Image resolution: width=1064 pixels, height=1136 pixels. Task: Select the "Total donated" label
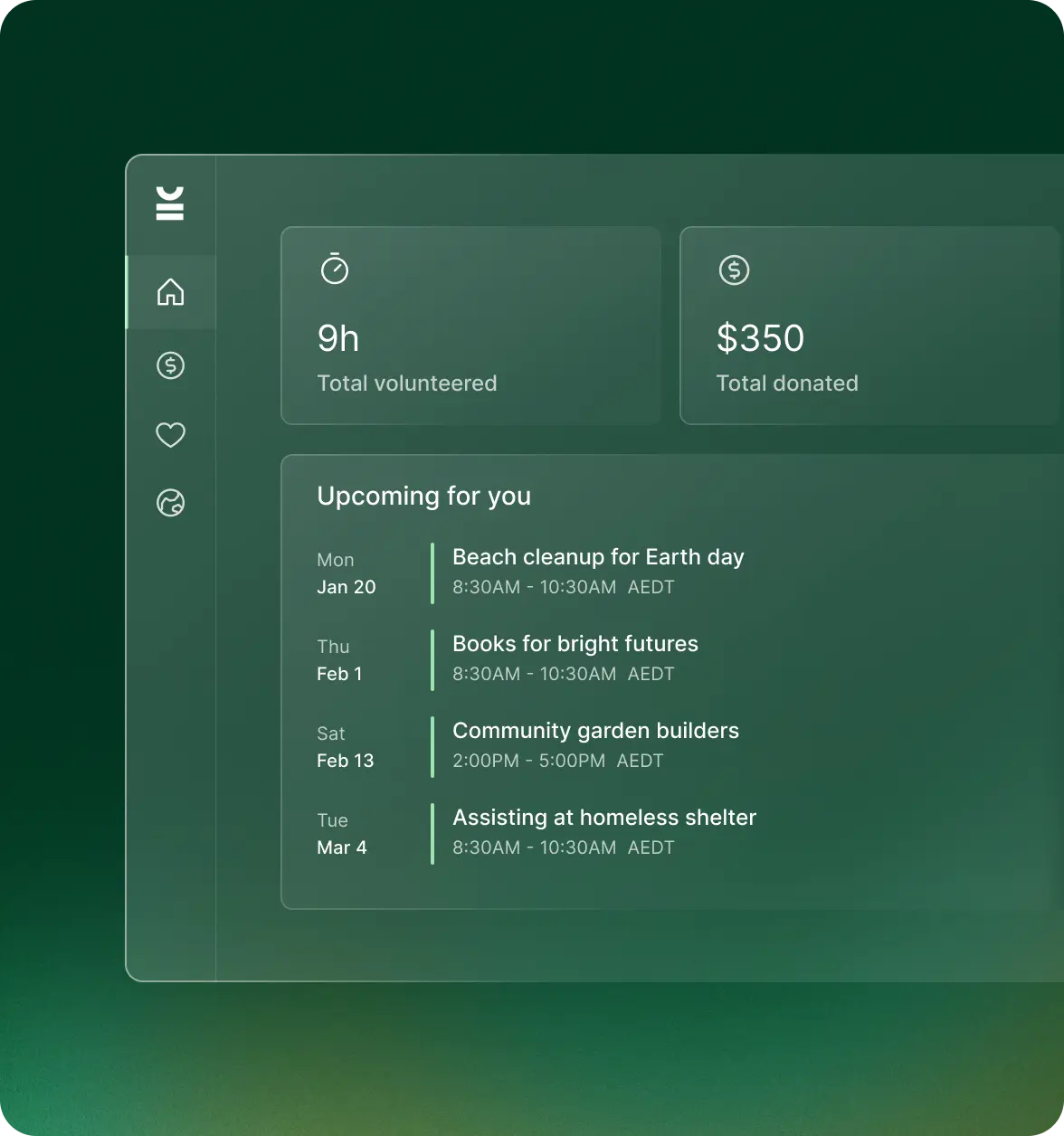pyautogui.click(x=787, y=383)
